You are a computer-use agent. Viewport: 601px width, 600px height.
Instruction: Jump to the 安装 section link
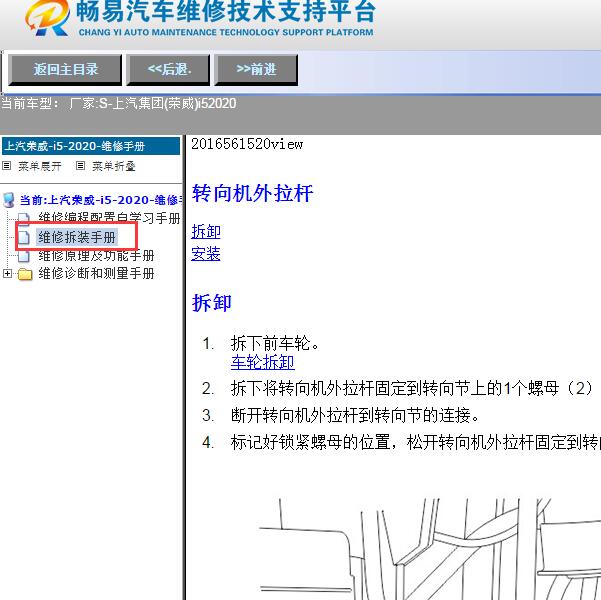coord(206,254)
